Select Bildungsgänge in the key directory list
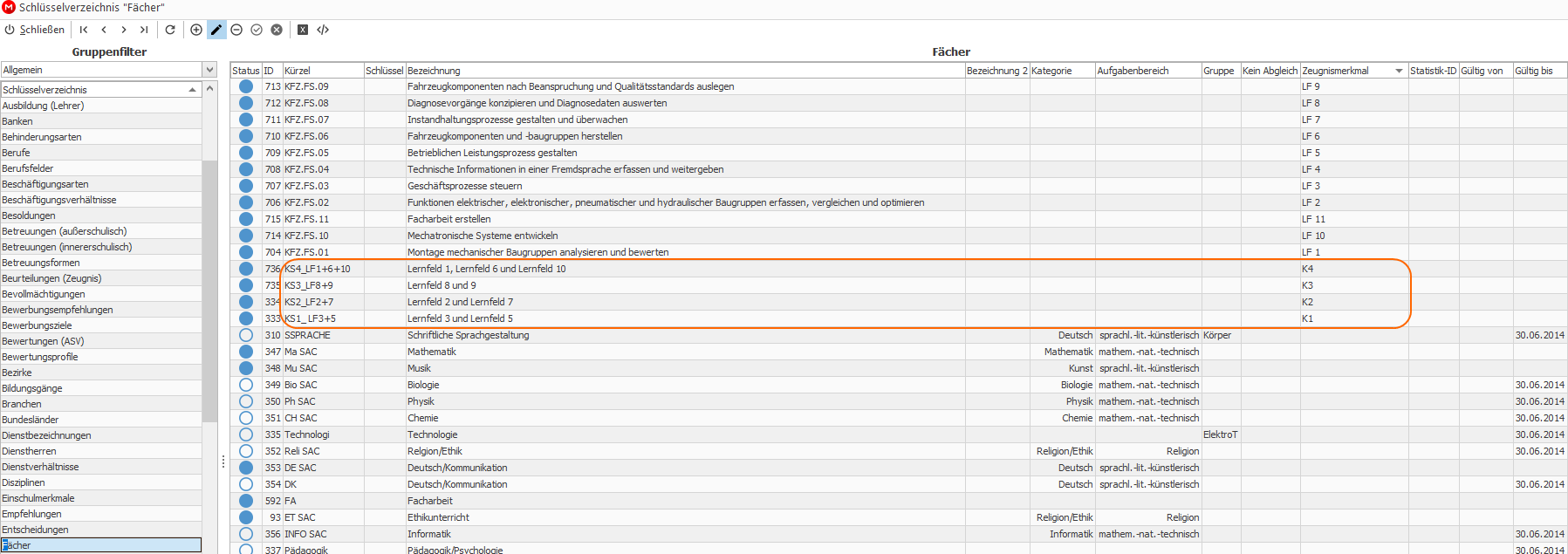The width and height of the screenshot is (1568, 554). click(x=32, y=388)
